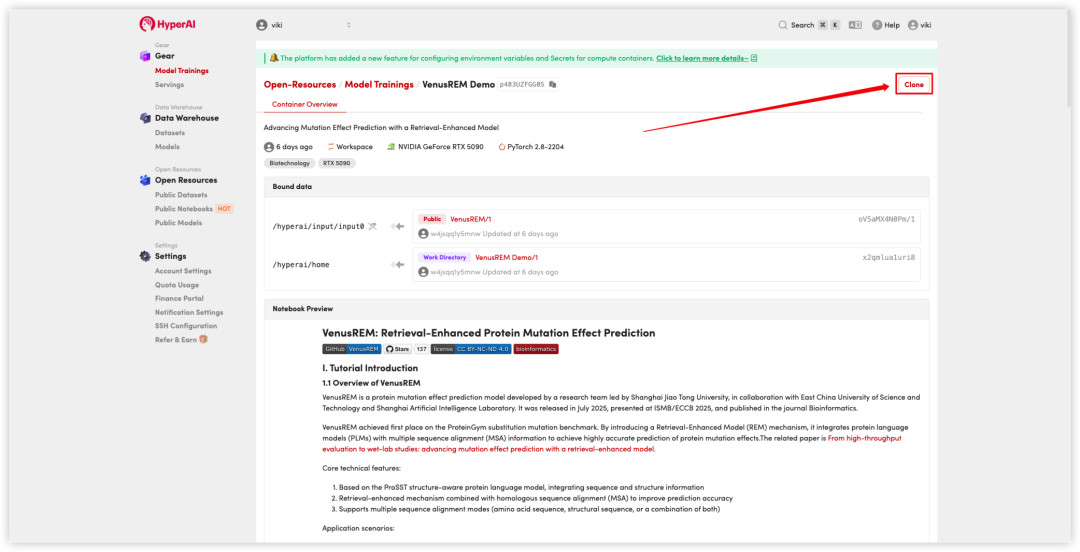Click the user avatar under VenusREM/1
This screenshot has height=552, width=1080.
424,234
